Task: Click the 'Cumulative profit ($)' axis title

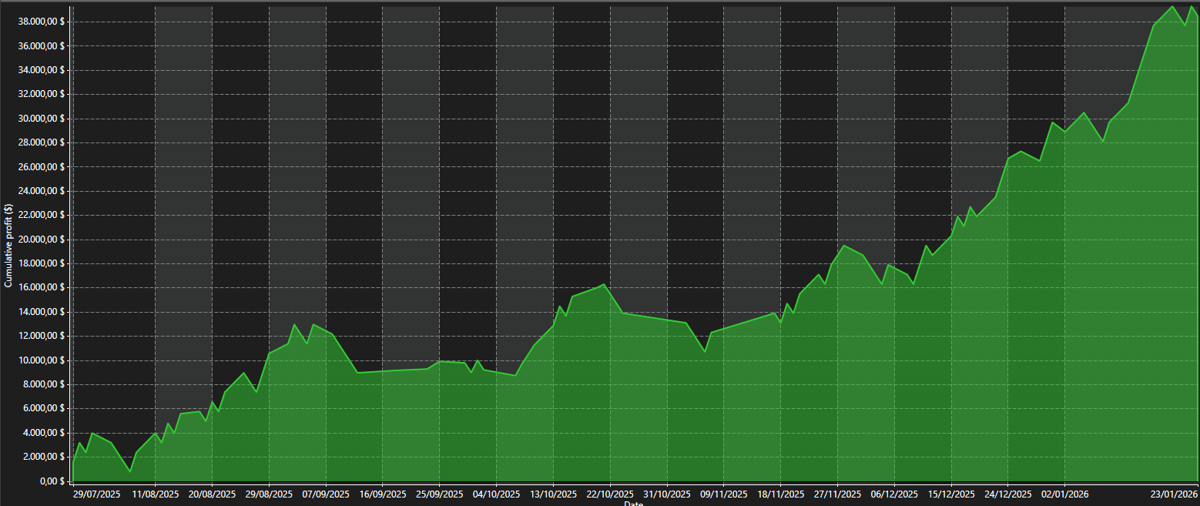Action: click(8, 246)
